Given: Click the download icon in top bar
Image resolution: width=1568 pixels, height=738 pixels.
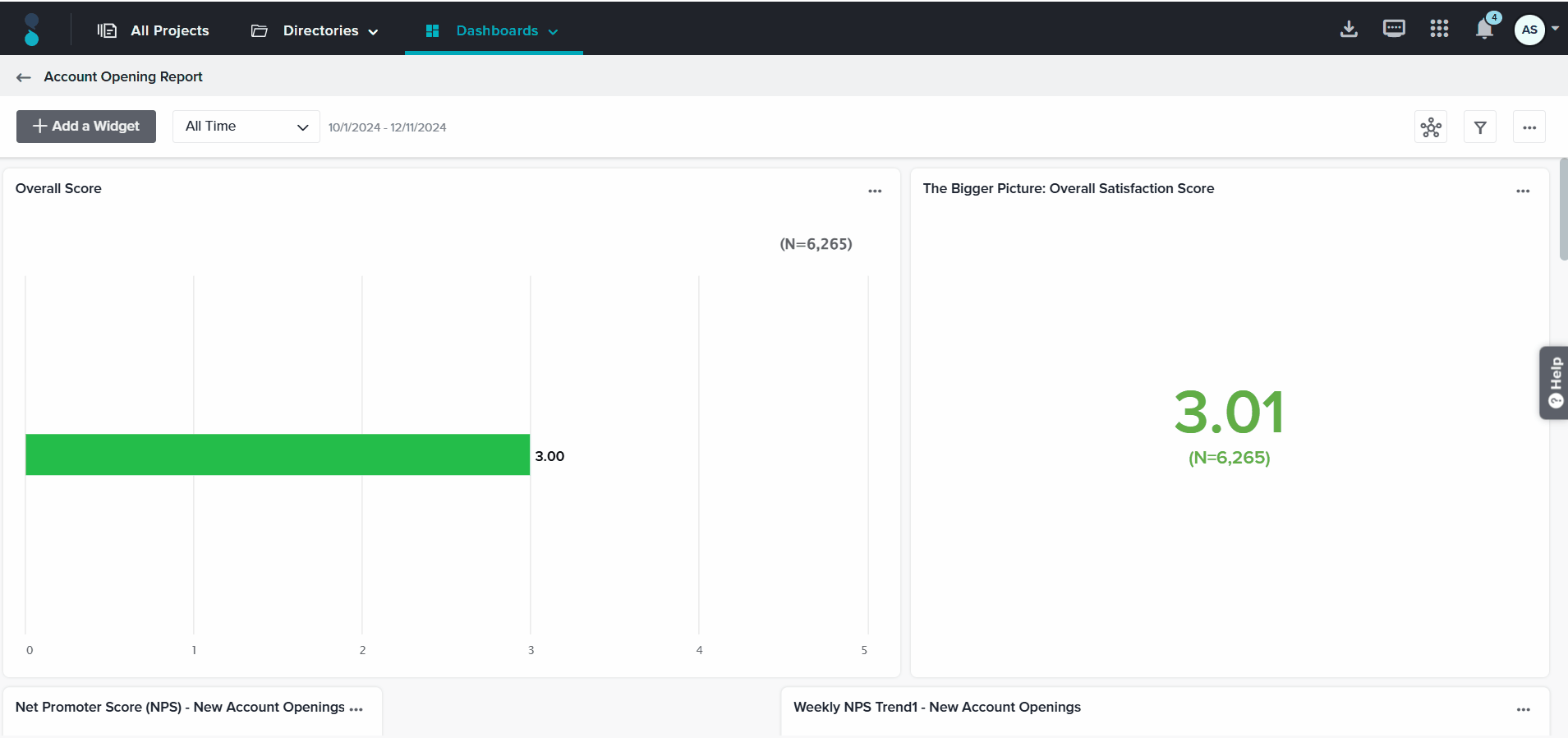Looking at the screenshot, I should [x=1349, y=30].
